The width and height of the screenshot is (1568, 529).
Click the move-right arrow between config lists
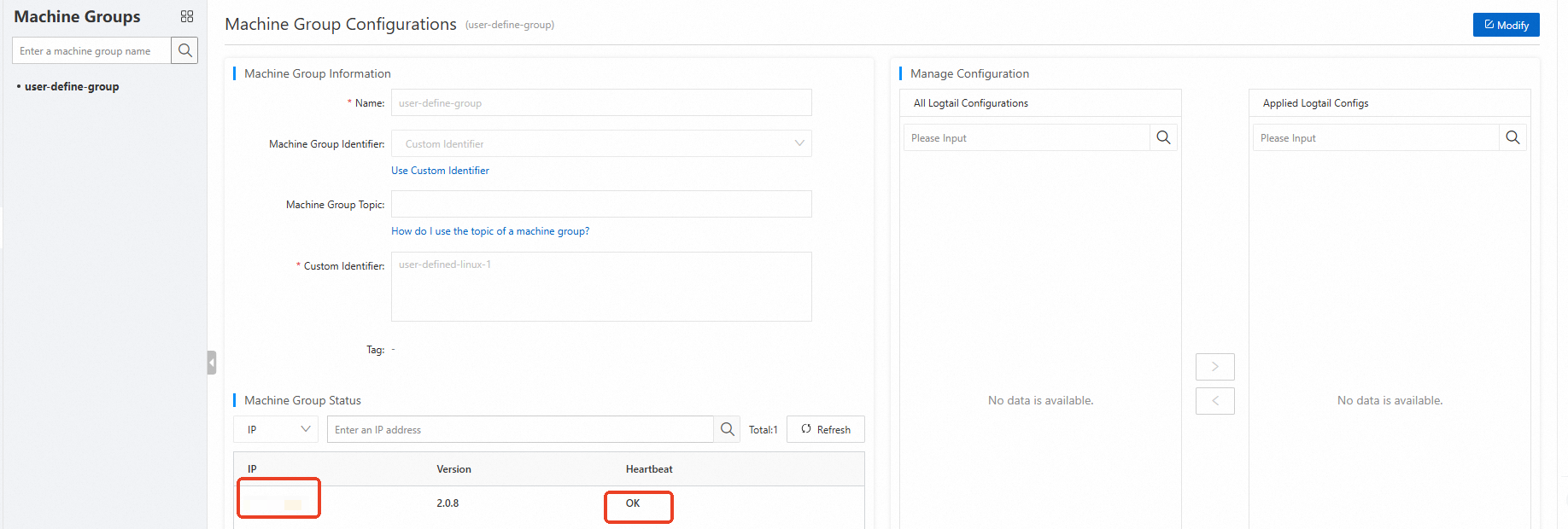pyautogui.click(x=1215, y=367)
